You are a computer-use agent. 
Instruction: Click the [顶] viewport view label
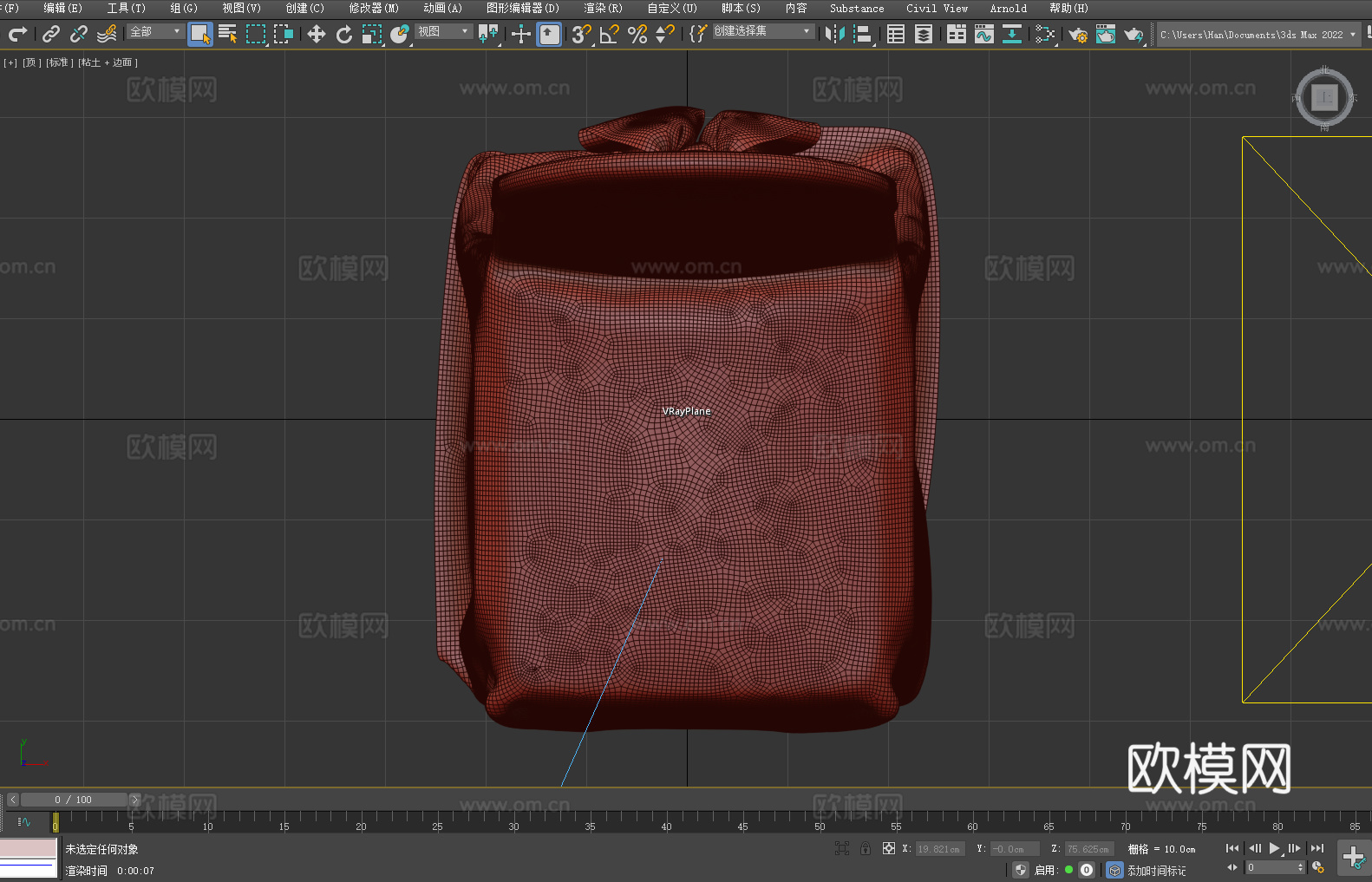pos(31,62)
